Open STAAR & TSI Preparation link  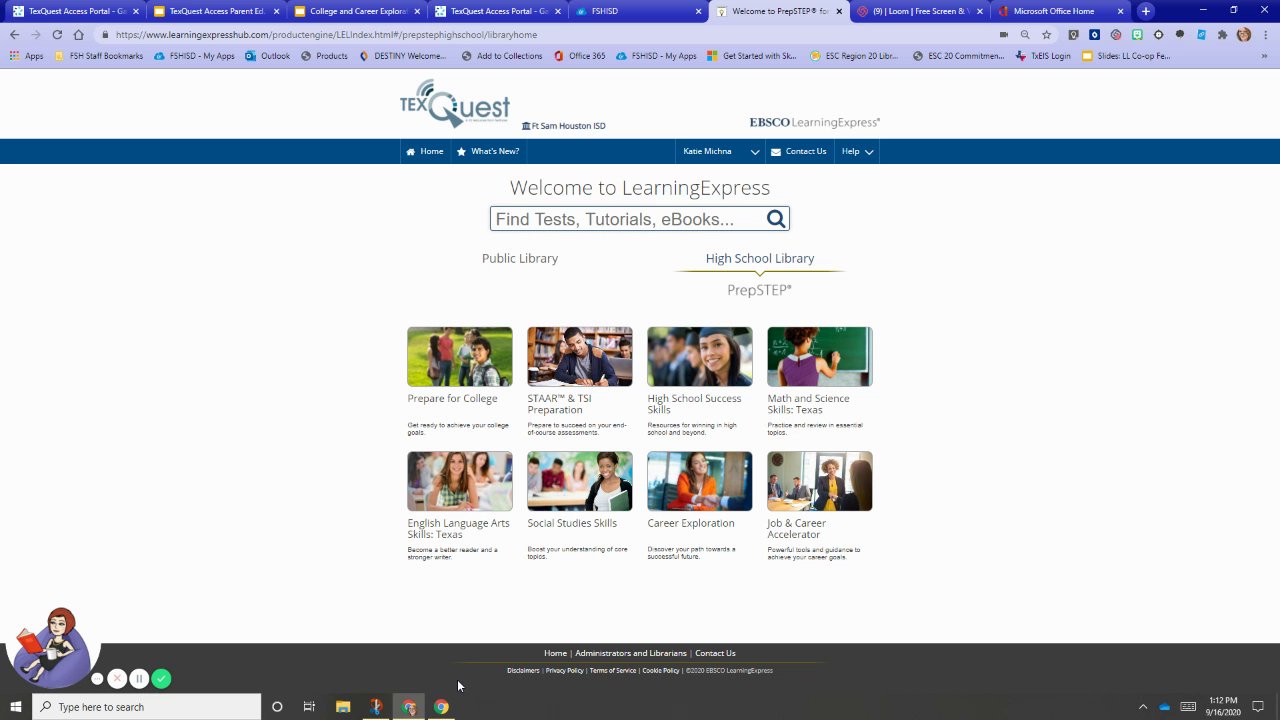(560, 404)
